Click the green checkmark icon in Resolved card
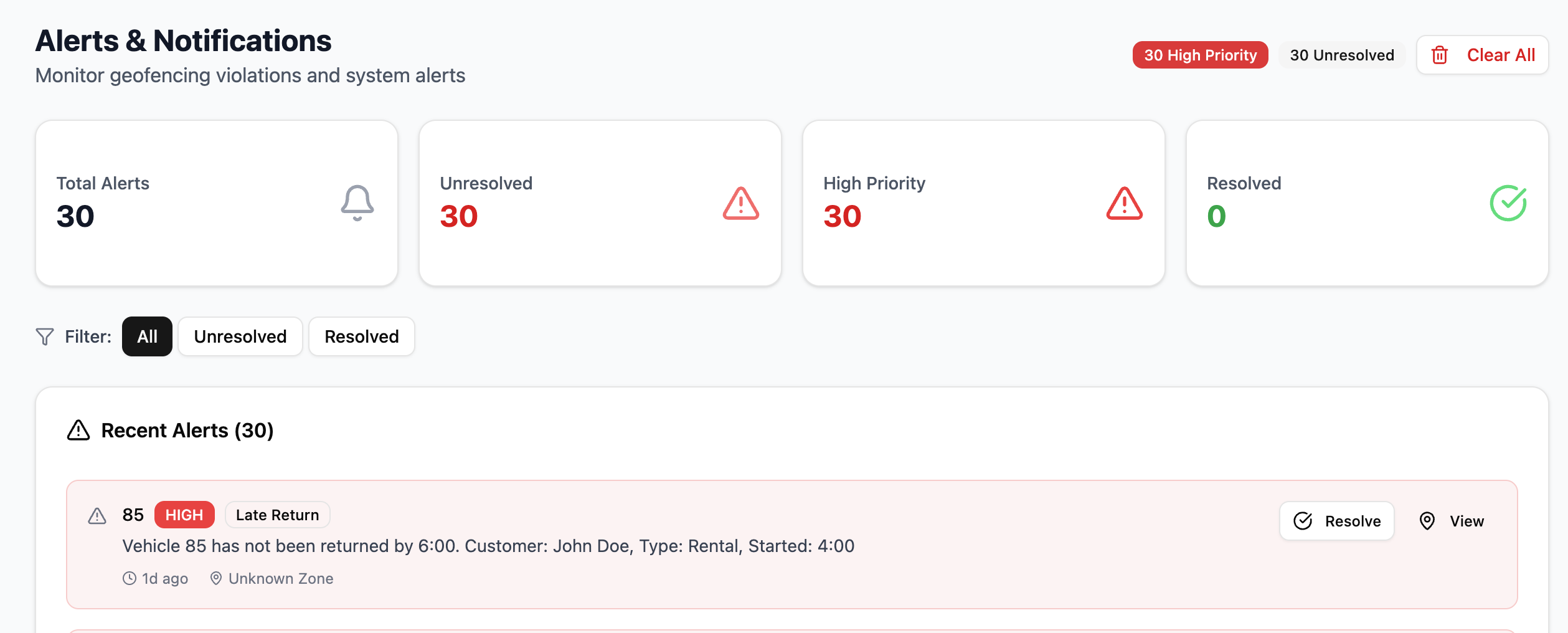 1508,203
